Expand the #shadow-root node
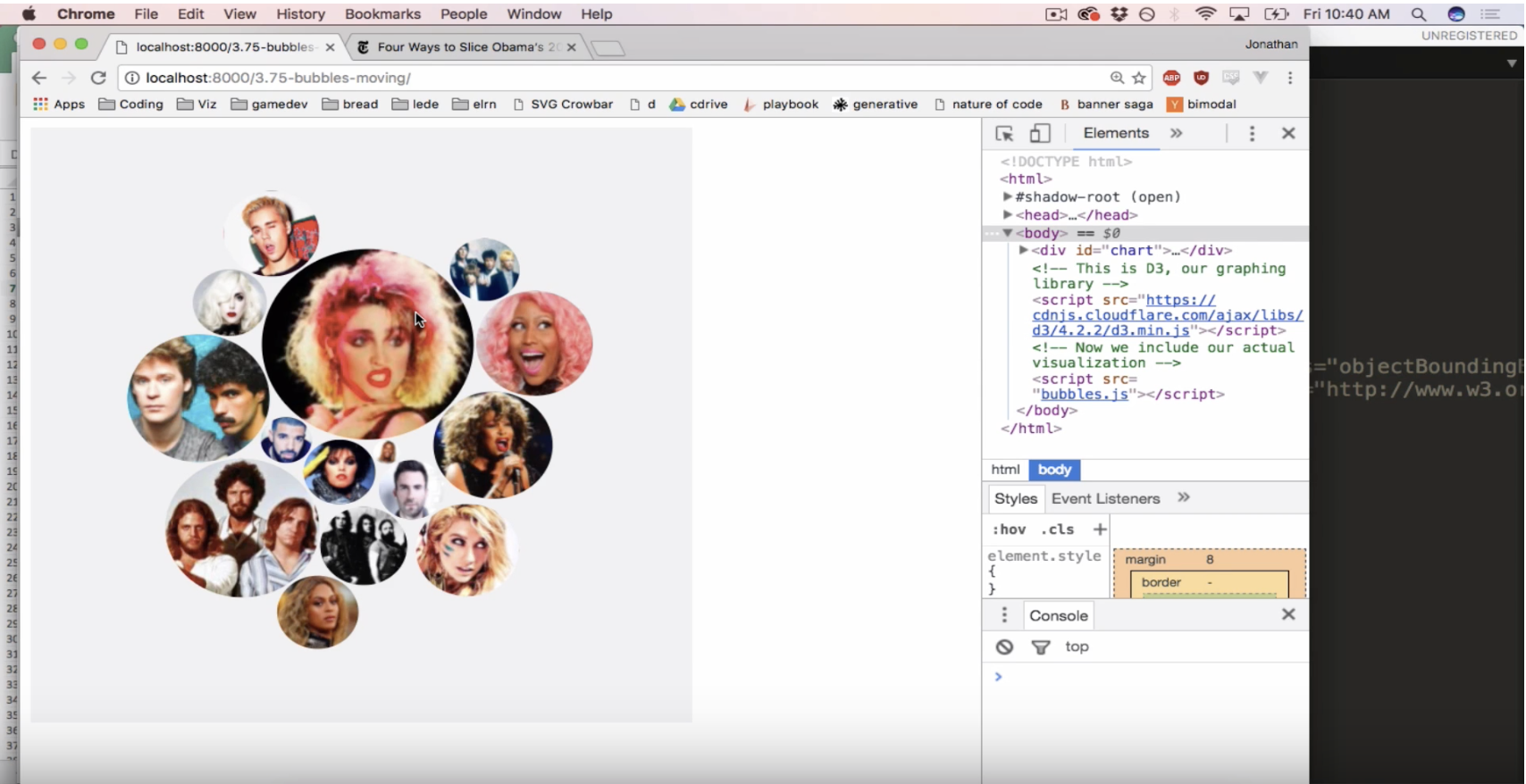The image size is (1526, 784). (x=1007, y=196)
